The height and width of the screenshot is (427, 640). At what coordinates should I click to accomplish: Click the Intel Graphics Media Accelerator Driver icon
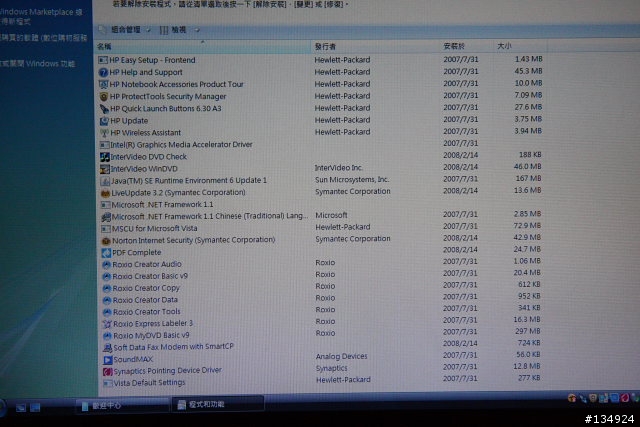[104, 145]
